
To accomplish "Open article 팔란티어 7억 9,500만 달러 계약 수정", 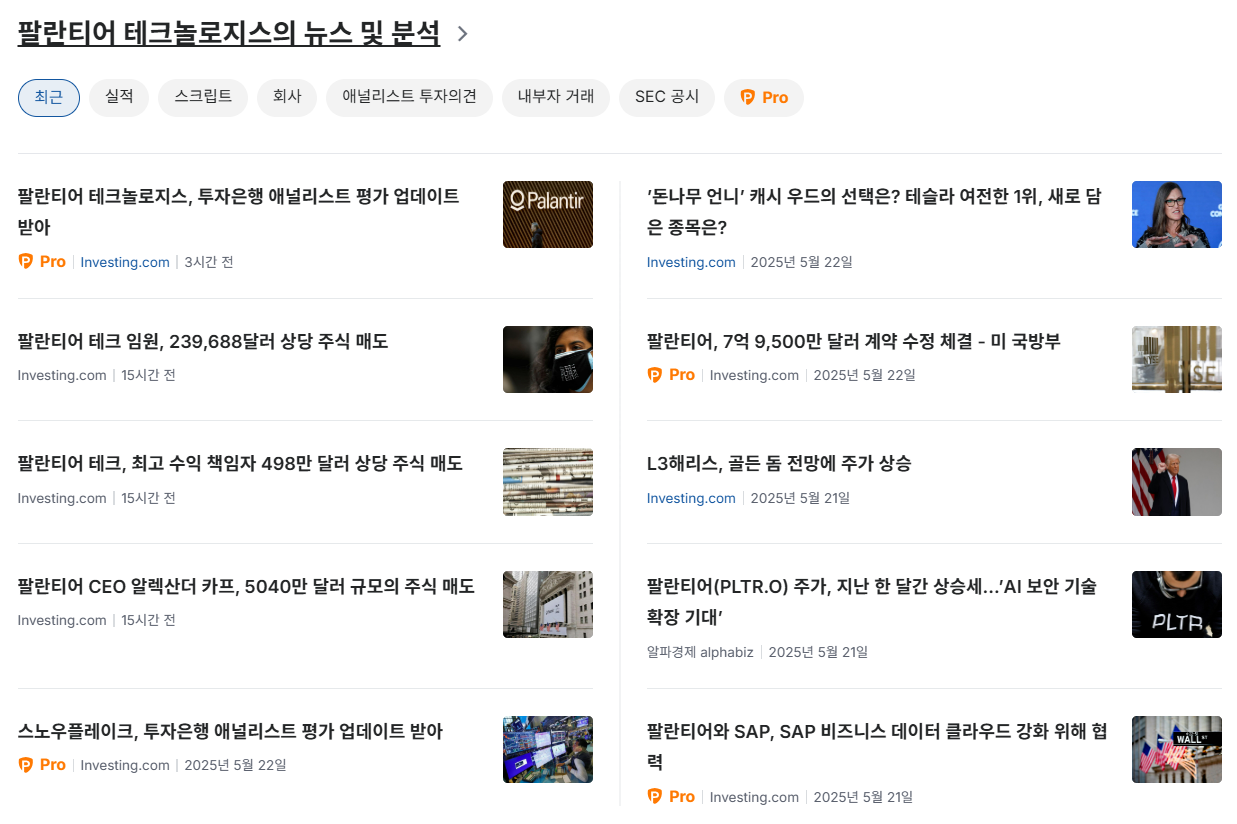I will click(x=854, y=342).
